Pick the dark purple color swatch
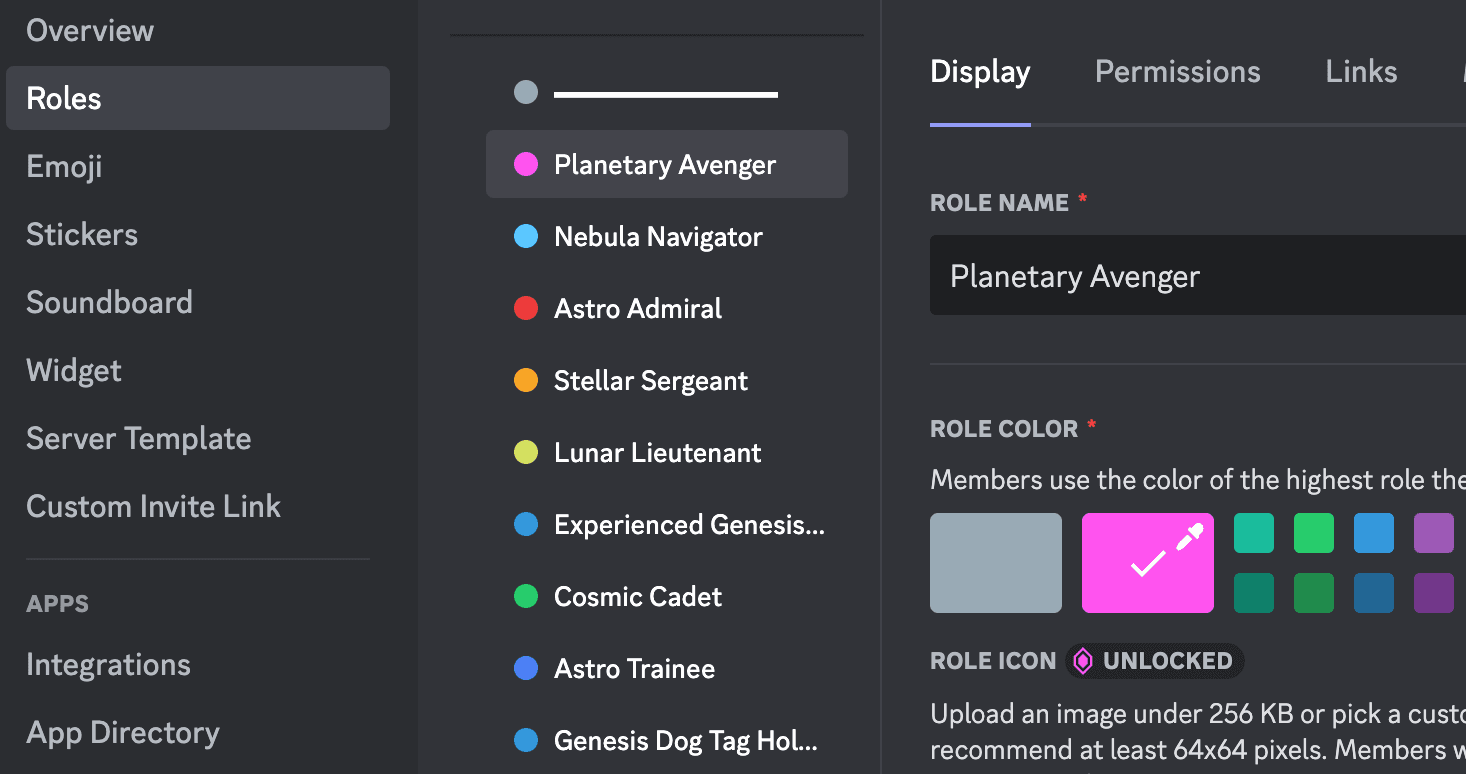The image size is (1466, 774). [x=1434, y=593]
